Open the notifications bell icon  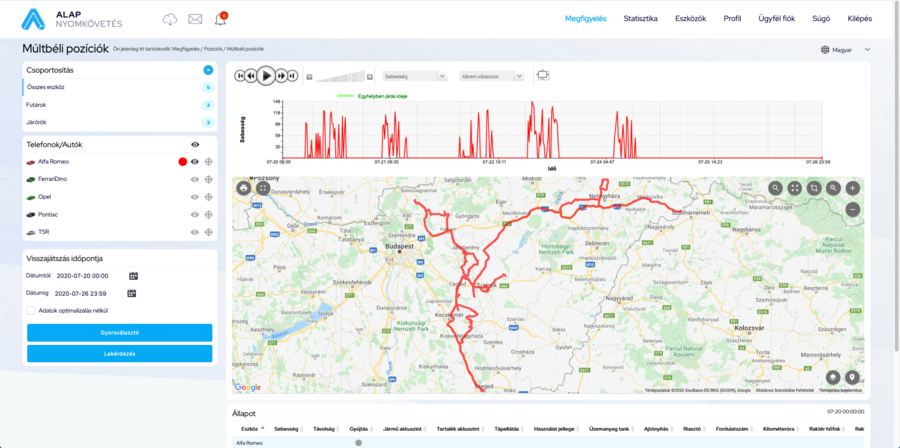pyautogui.click(x=220, y=19)
